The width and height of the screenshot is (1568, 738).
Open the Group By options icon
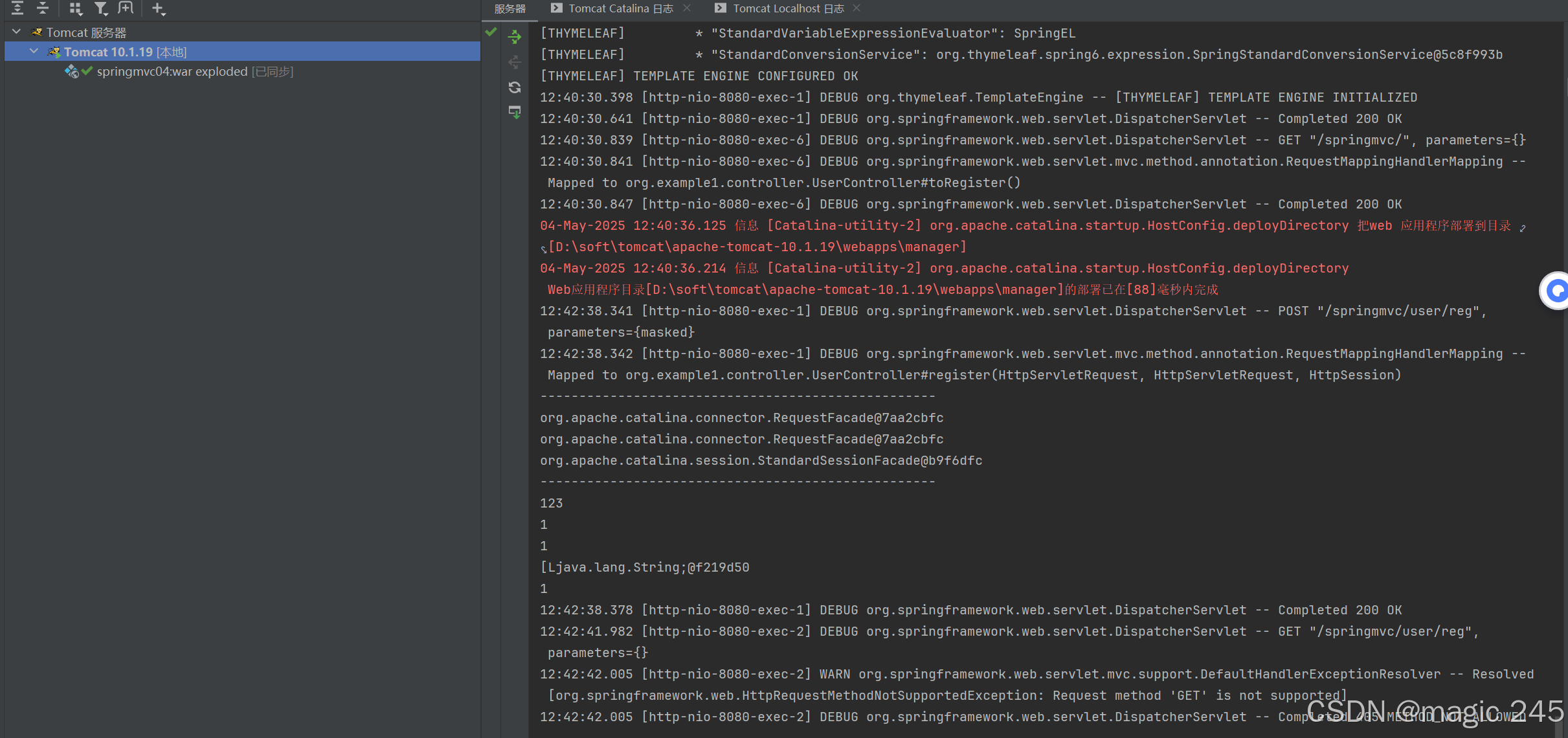[x=76, y=8]
